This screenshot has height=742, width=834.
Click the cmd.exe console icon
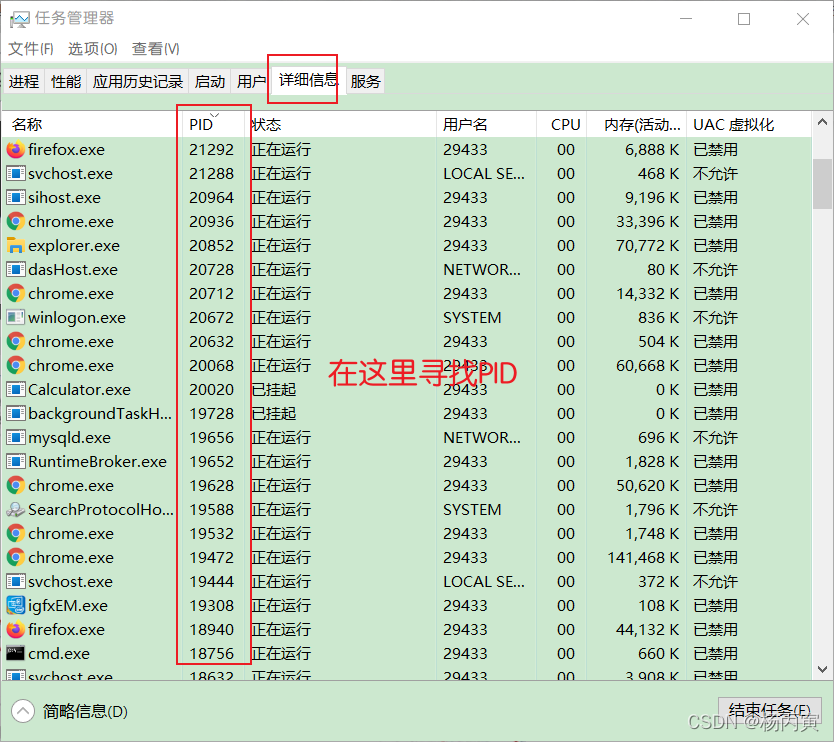tap(15, 653)
